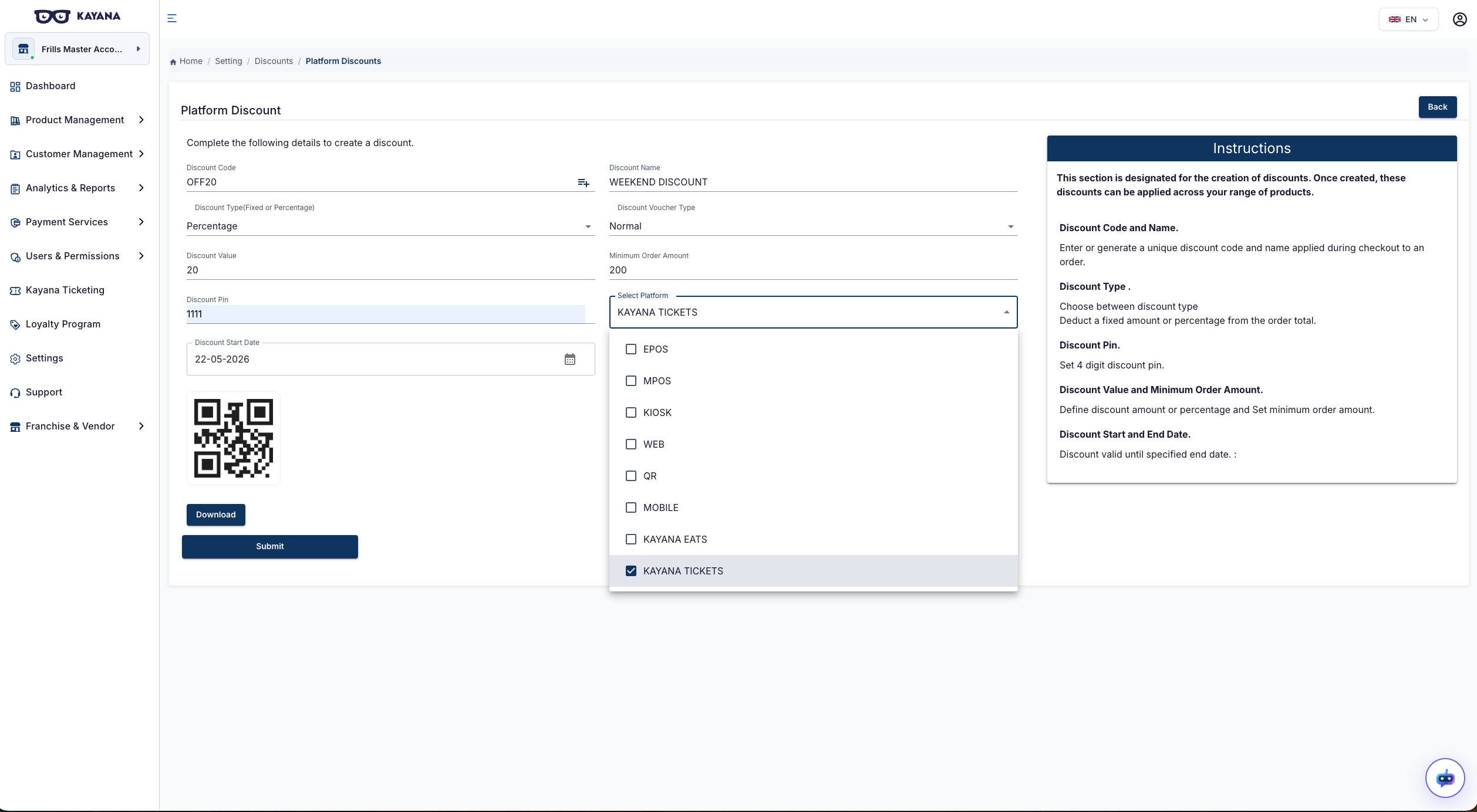
Task: Click the generate discount code icon
Action: click(584, 183)
